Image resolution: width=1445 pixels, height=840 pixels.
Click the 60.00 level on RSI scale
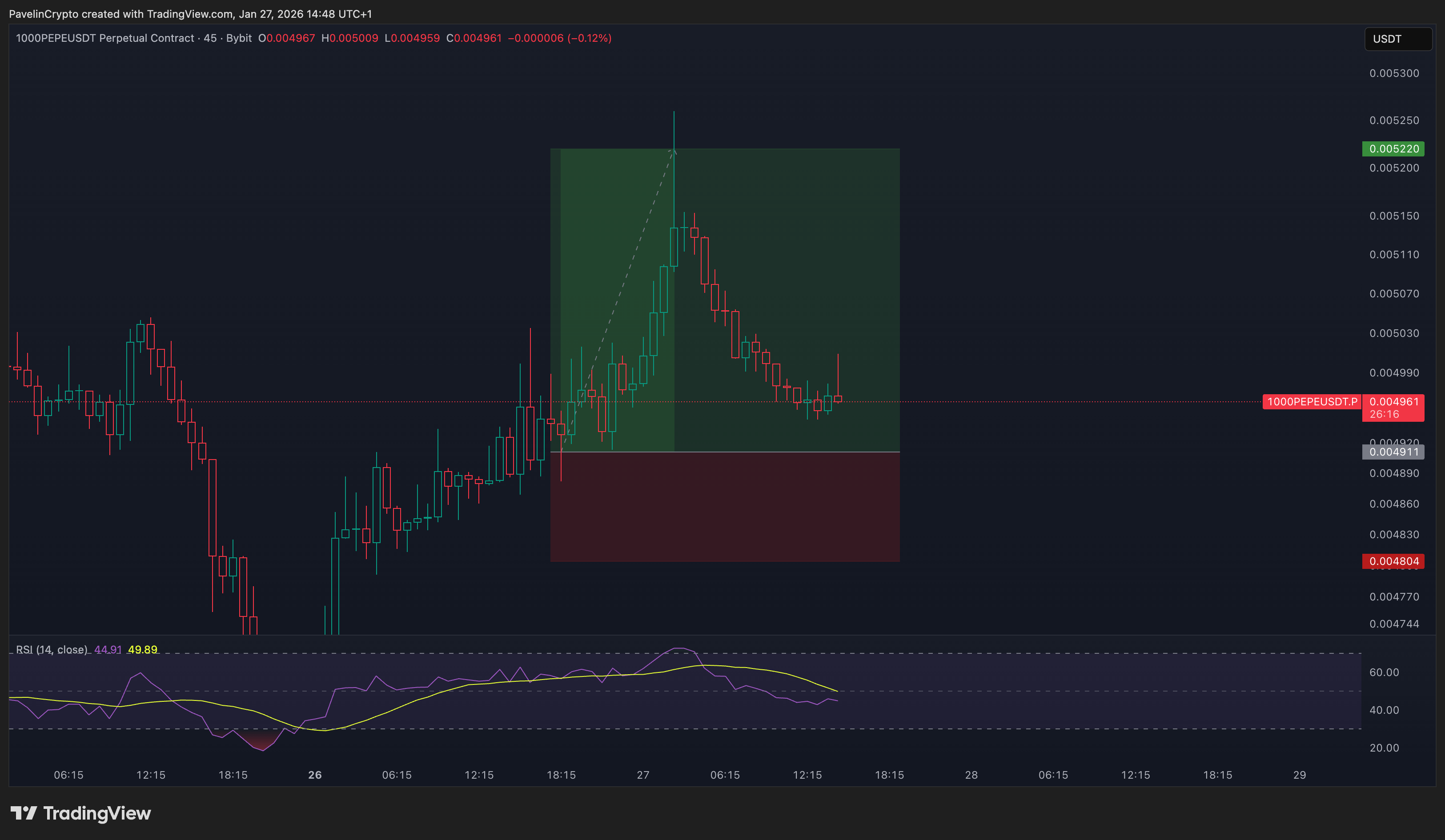click(x=1384, y=672)
